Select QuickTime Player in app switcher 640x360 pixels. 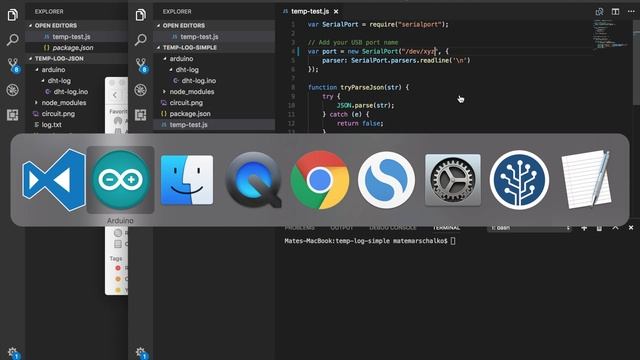(253, 180)
